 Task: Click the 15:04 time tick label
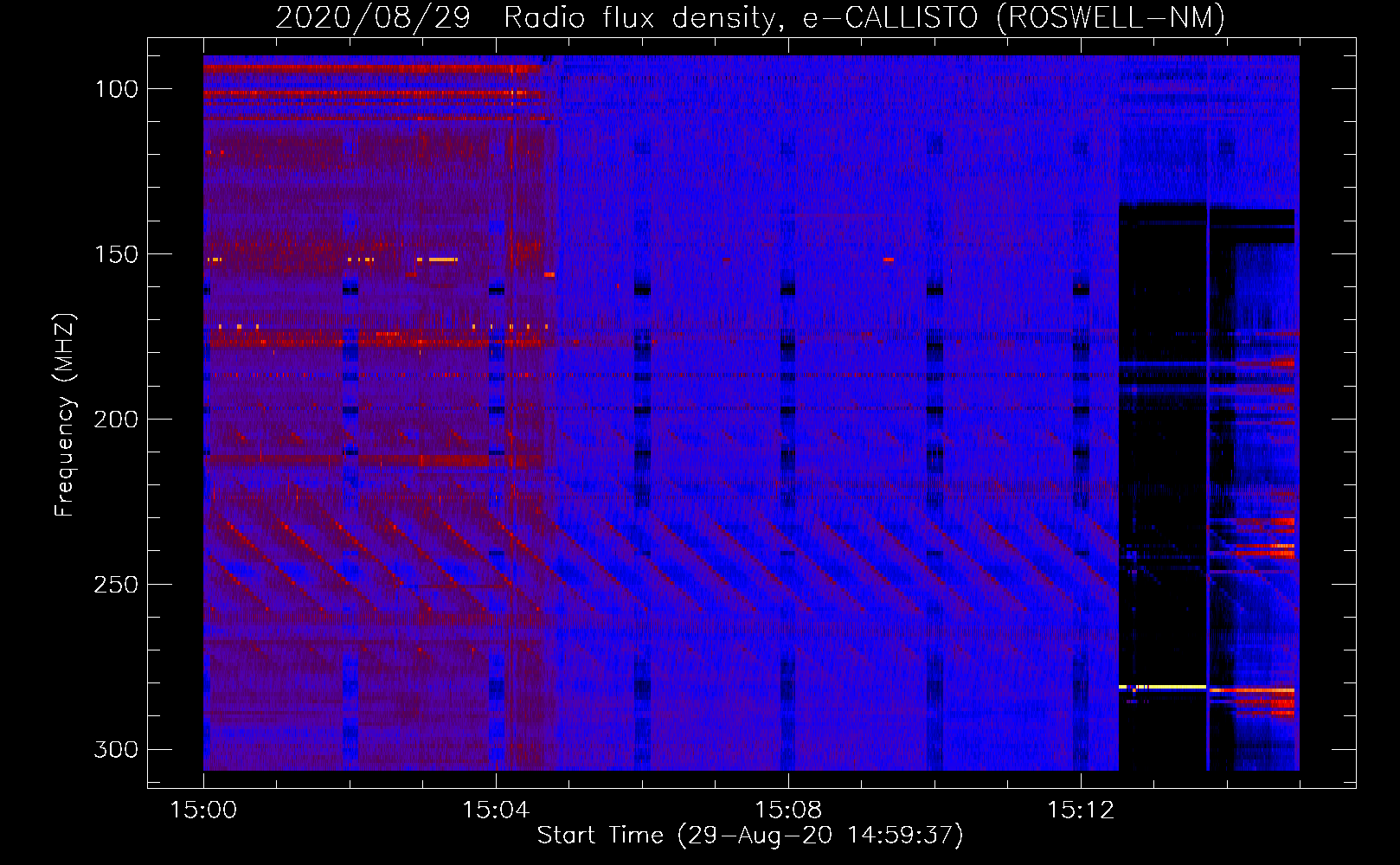(x=496, y=811)
